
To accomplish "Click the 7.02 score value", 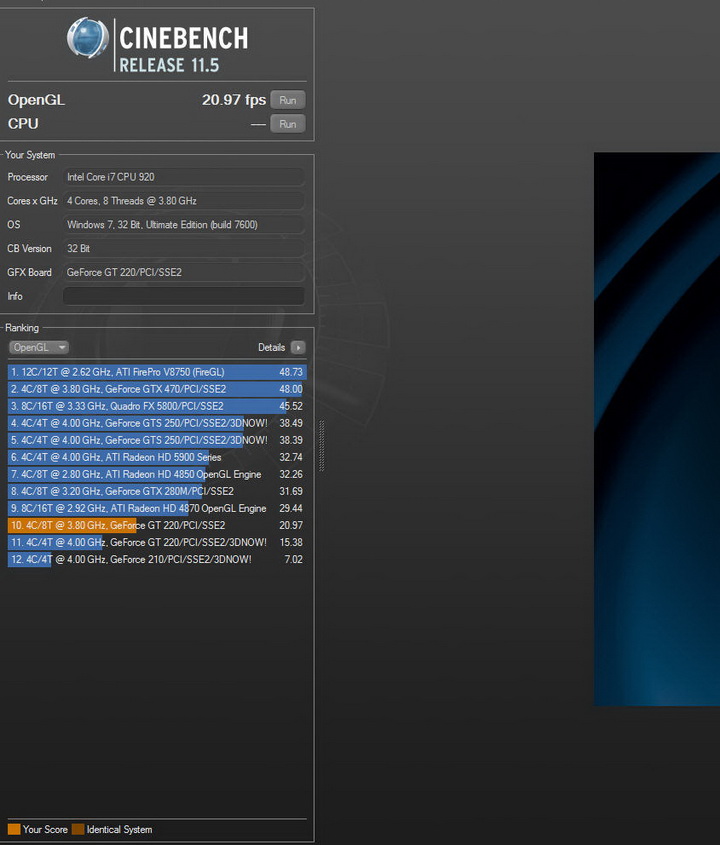I will (294, 559).
